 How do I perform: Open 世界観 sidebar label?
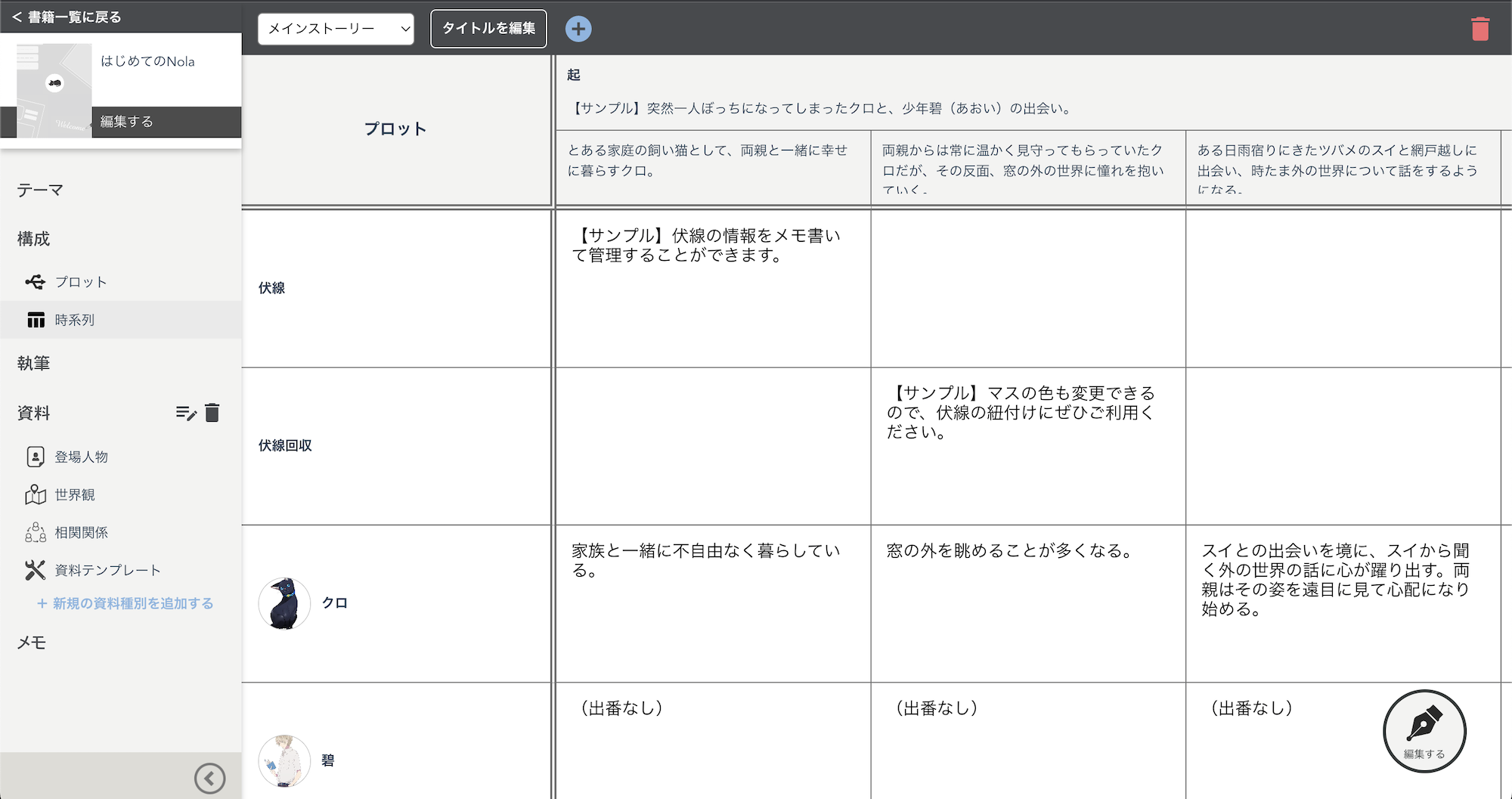point(75,494)
